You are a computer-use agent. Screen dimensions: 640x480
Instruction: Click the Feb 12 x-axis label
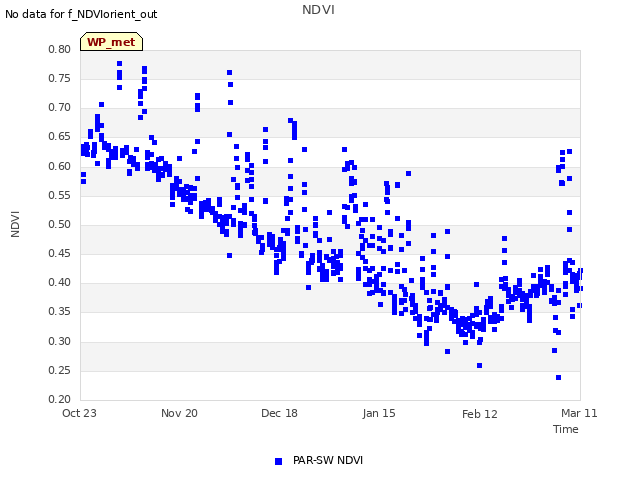480,414
